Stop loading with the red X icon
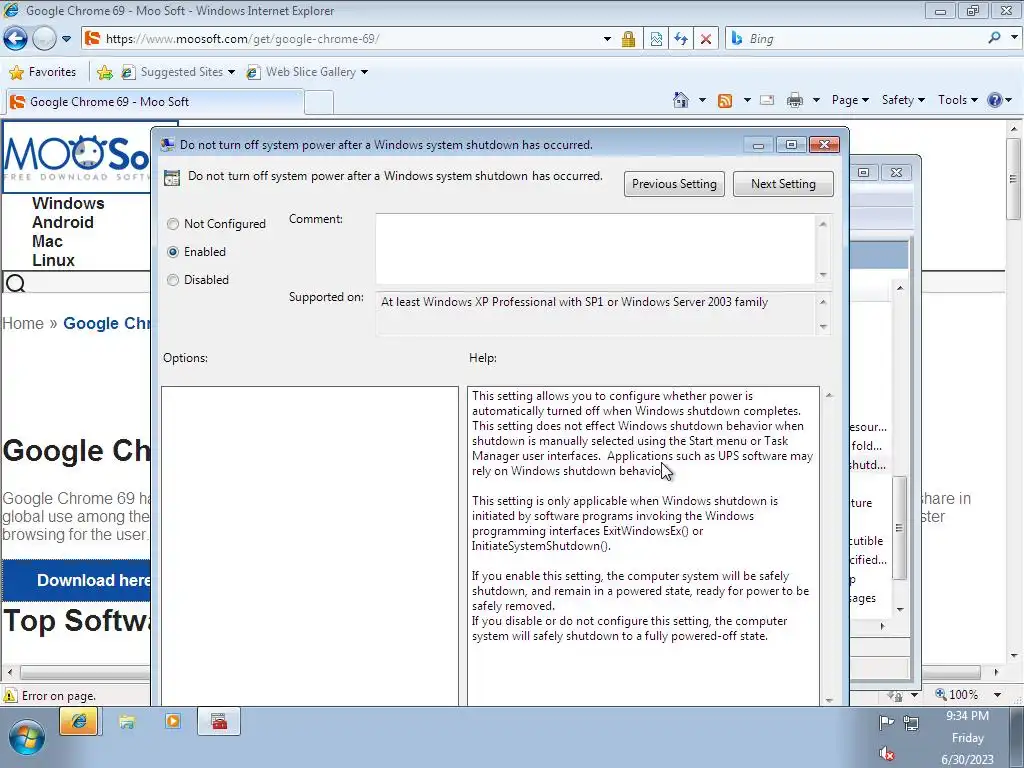This screenshot has width=1024, height=768. coord(706,39)
